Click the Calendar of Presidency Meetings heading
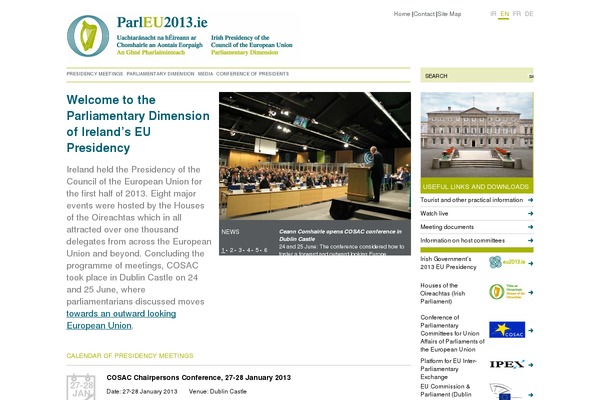Viewport: 600px width, 400px height. coord(130,356)
